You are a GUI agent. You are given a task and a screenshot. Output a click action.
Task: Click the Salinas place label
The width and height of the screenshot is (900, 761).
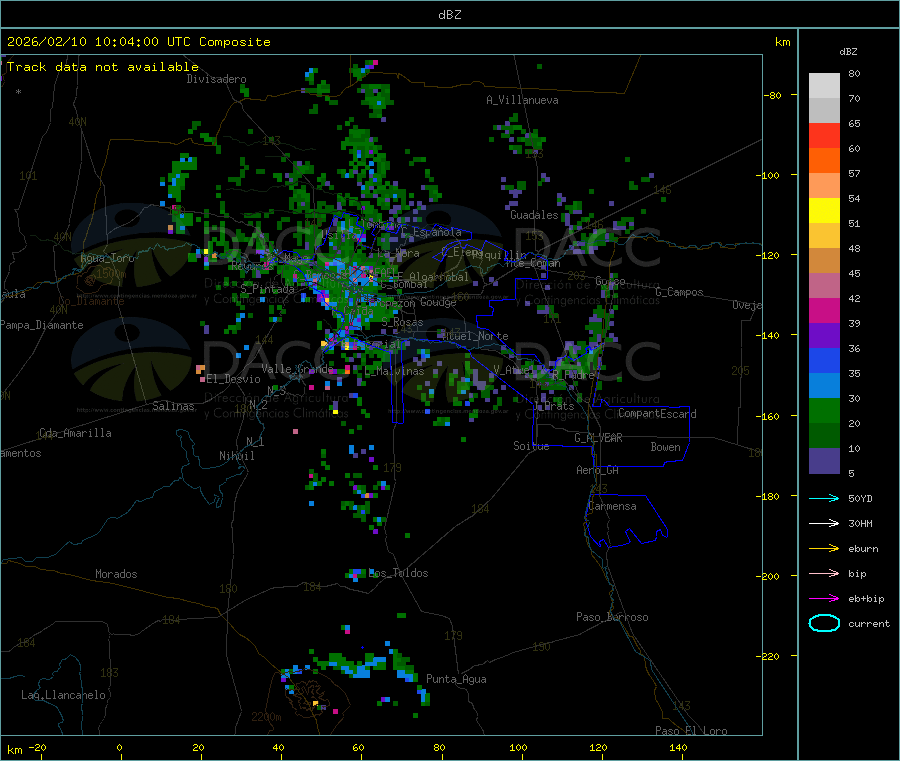[173, 406]
